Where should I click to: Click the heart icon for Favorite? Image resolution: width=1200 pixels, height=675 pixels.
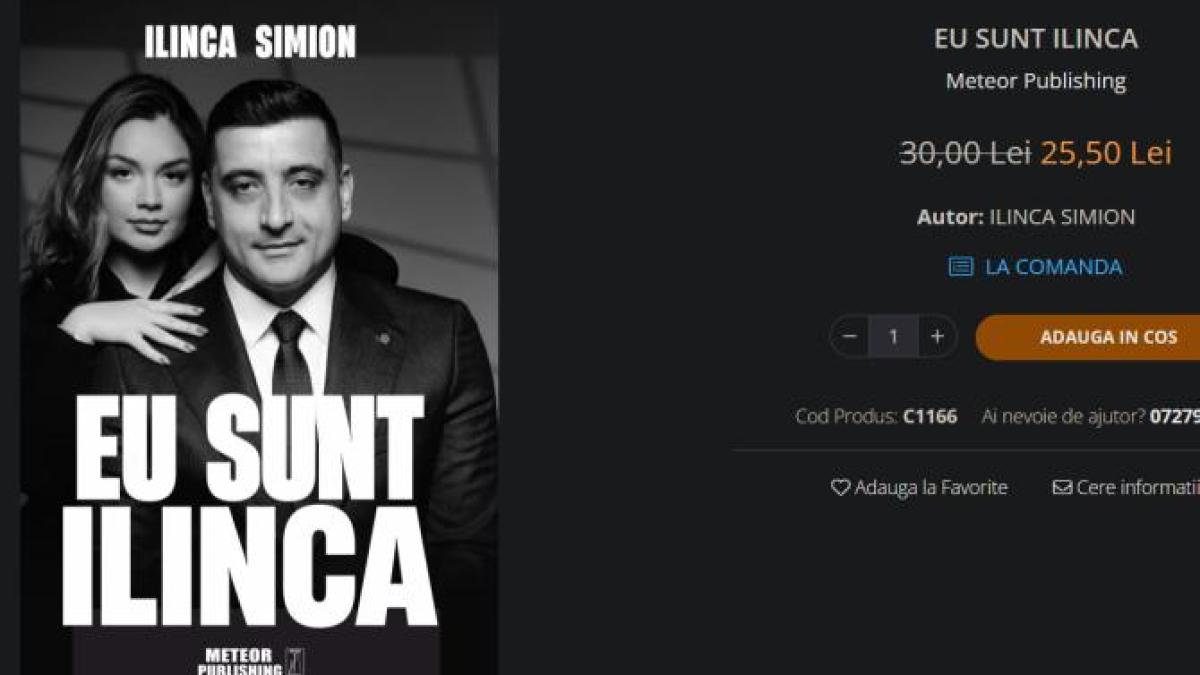840,488
